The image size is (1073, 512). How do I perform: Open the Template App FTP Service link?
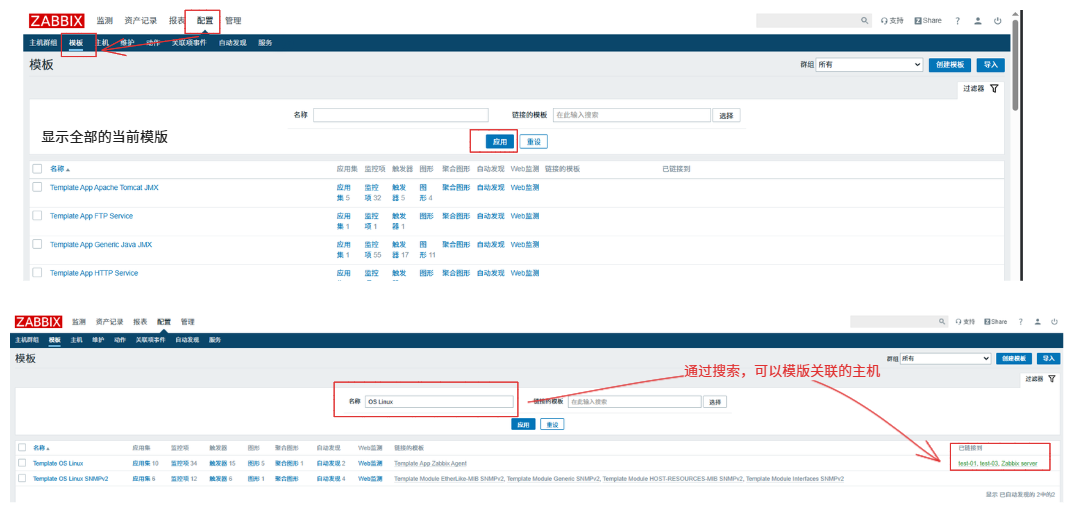pos(91,216)
